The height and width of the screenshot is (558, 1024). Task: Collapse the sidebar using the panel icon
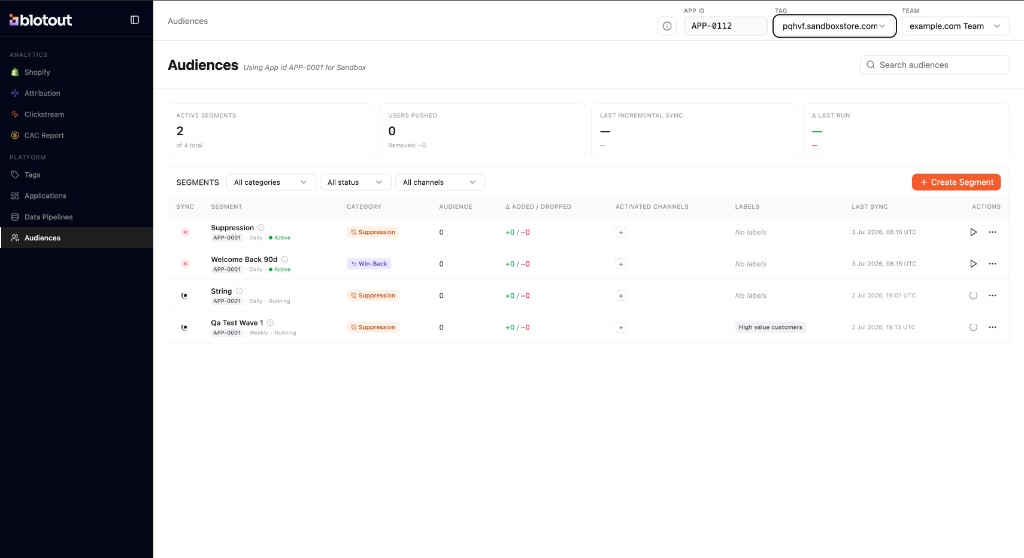click(x=135, y=20)
